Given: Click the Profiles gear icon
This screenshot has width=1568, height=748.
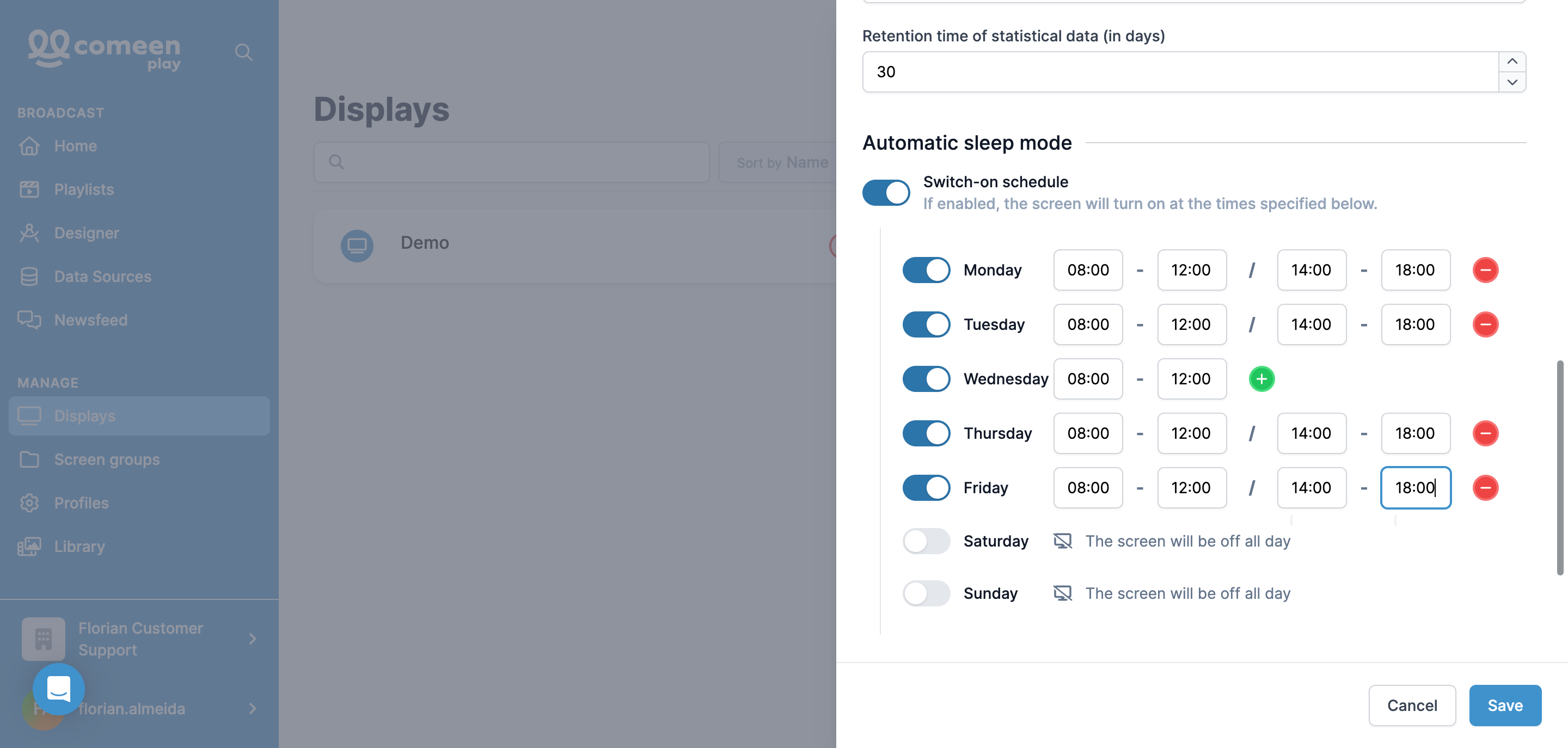Looking at the screenshot, I should point(29,502).
